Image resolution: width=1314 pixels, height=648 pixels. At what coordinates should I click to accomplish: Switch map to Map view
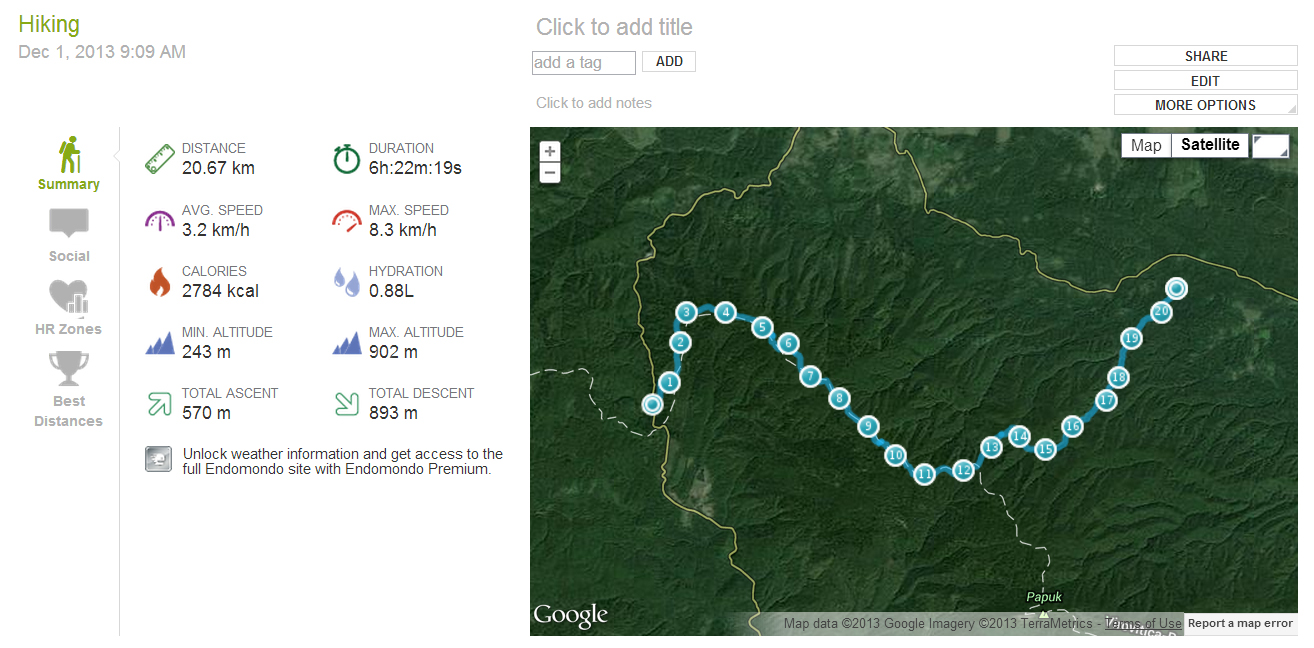coord(1146,145)
